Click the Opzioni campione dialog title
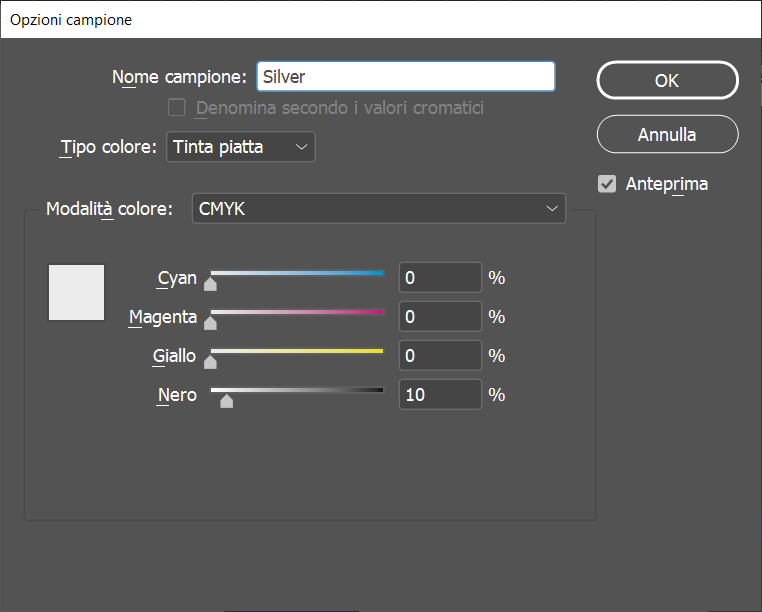The height and width of the screenshot is (612, 762). pyautogui.click(x=71, y=20)
